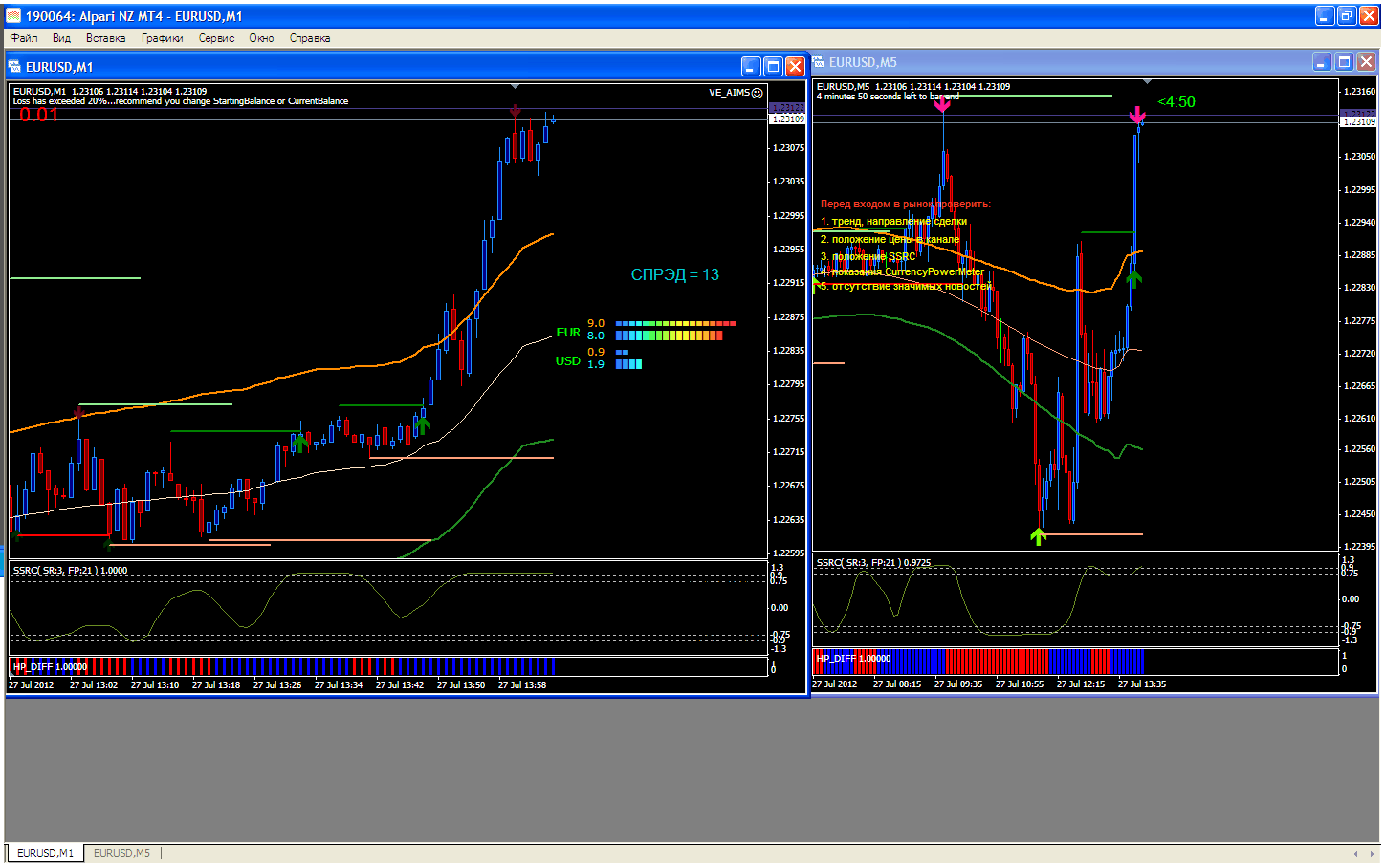Minimize the EURUSD,M1 chart window
1385x868 pixels.
(x=751, y=66)
